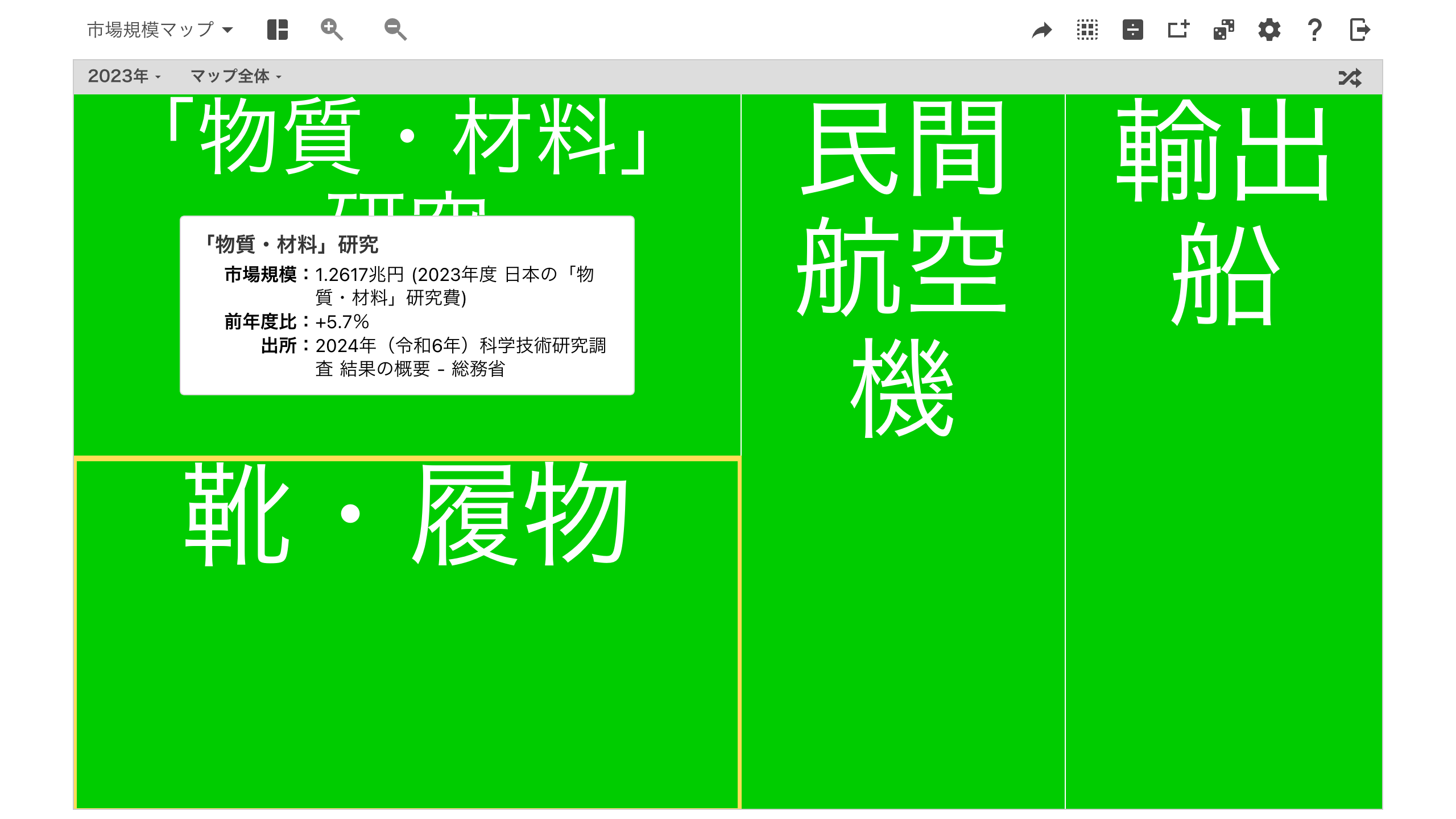
Task: Click the calculator divide icon
Action: pos(1133,30)
